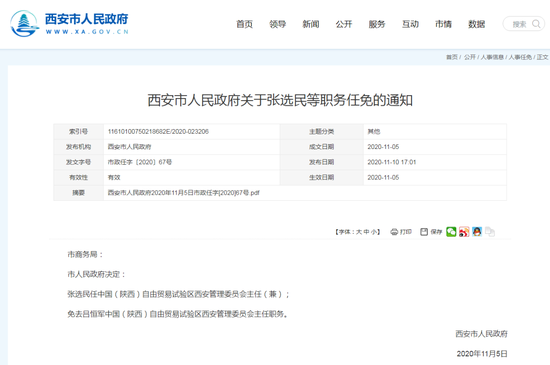Open the 新闻 navigation menu item
This screenshot has width=550, height=365.
[311, 24]
